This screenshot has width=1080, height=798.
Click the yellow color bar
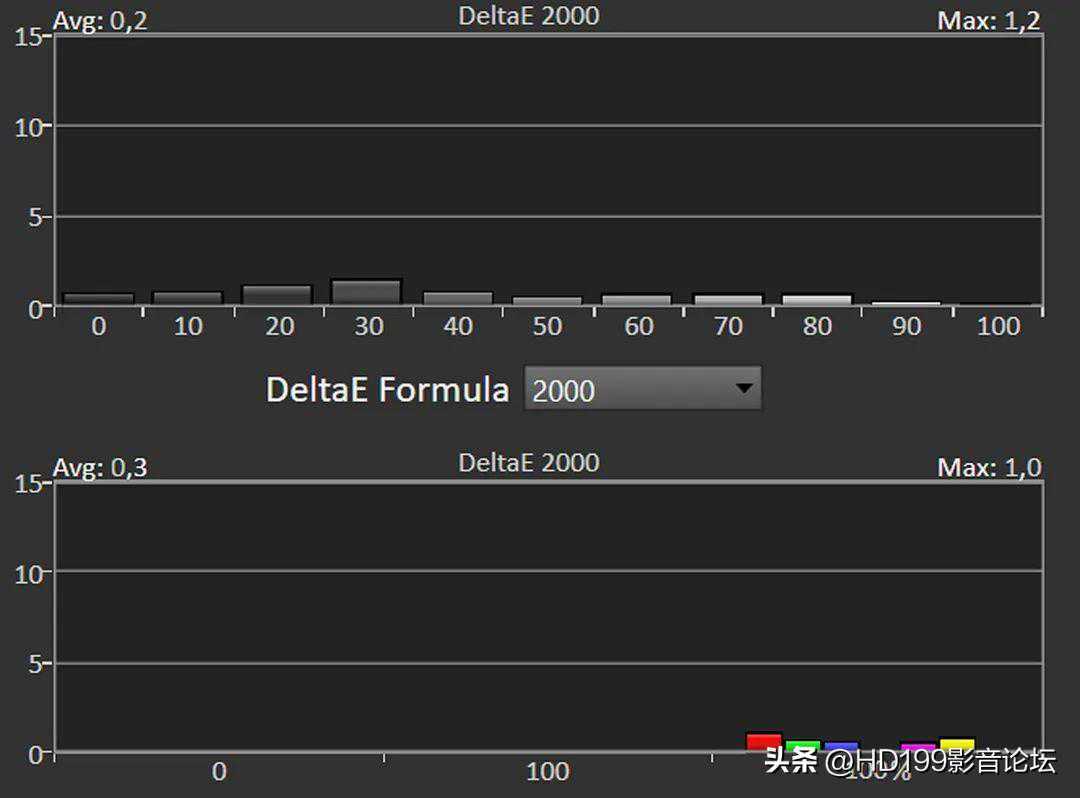pos(957,746)
